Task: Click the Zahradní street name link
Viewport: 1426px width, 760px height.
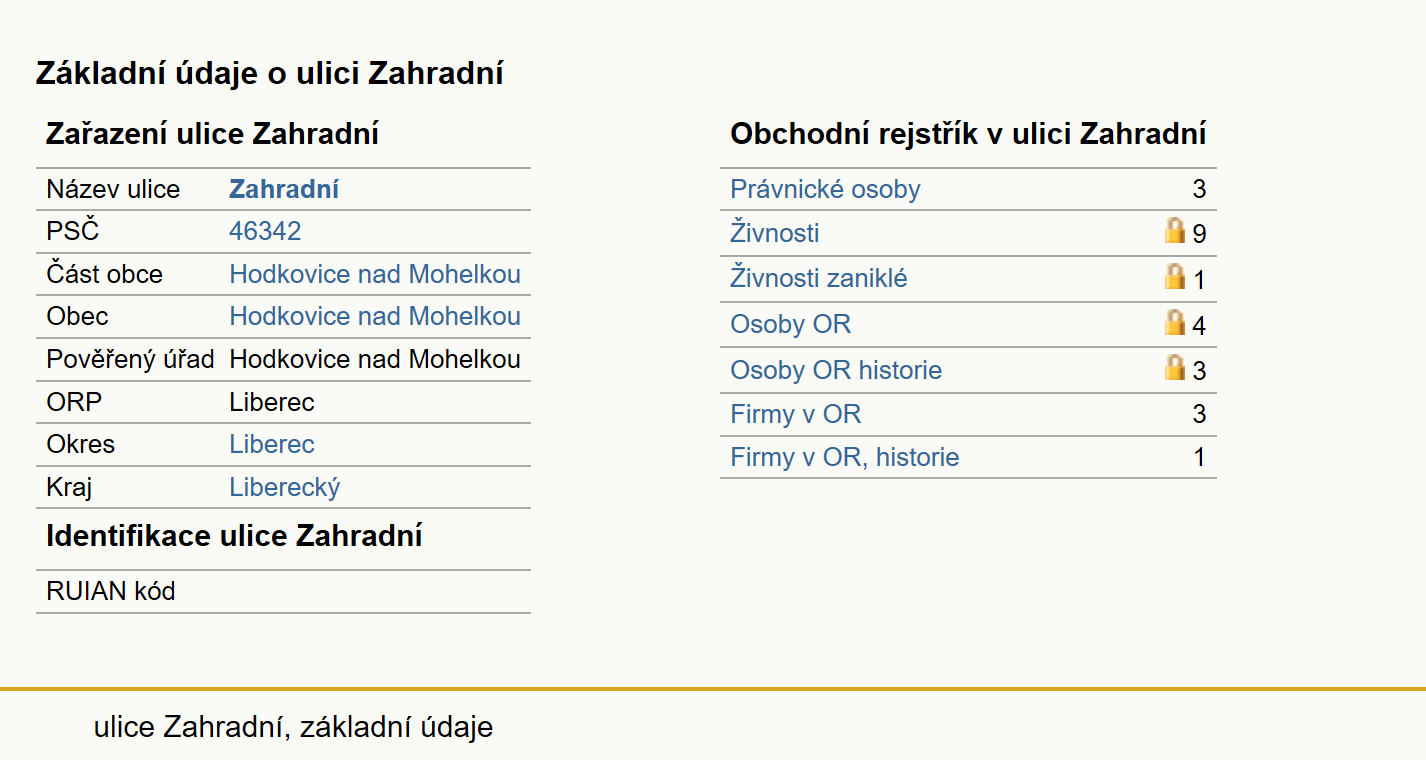Action: click(284, 189)
